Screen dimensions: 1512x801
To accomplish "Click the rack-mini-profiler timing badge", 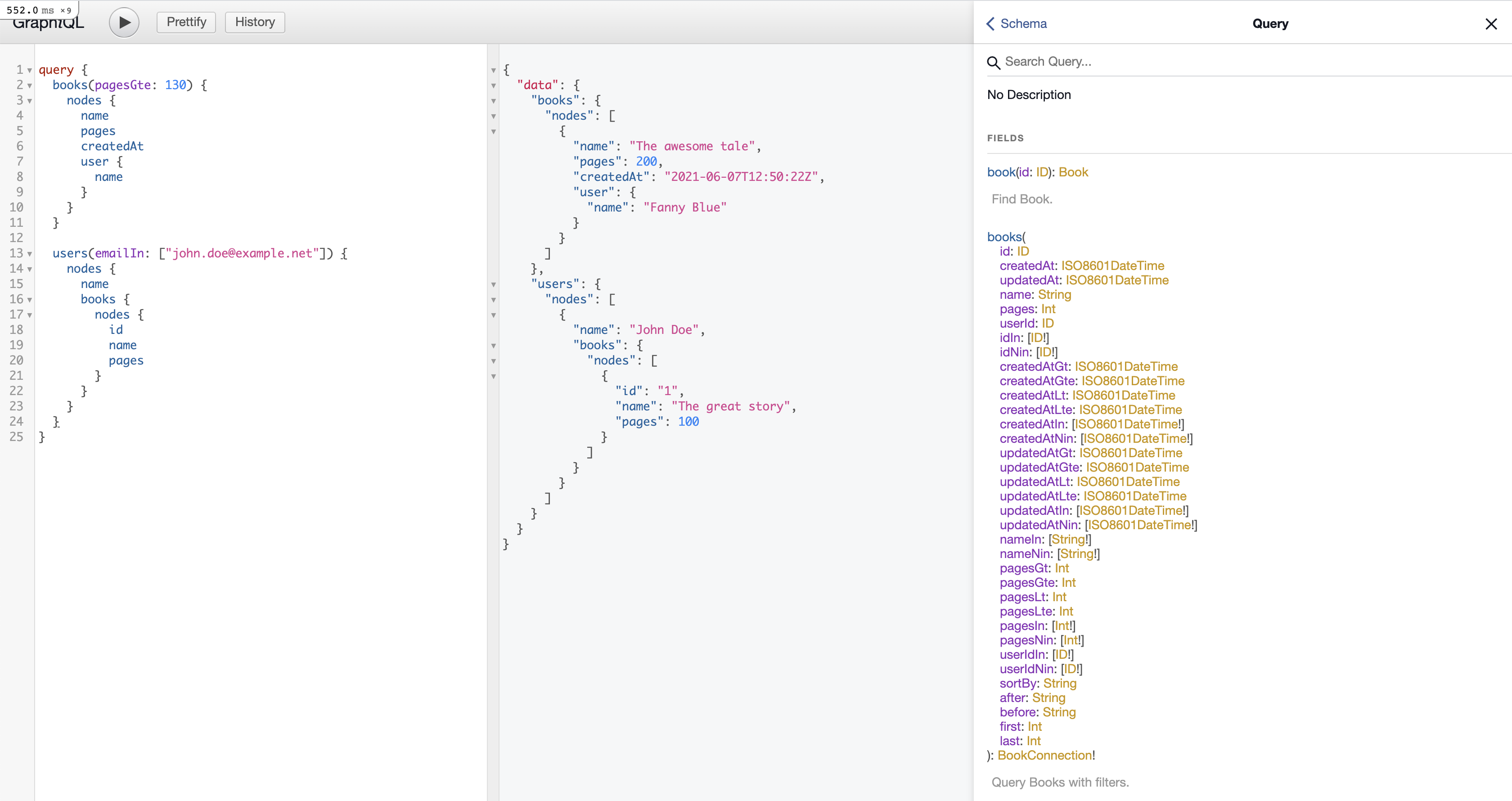I will point(39,10).
